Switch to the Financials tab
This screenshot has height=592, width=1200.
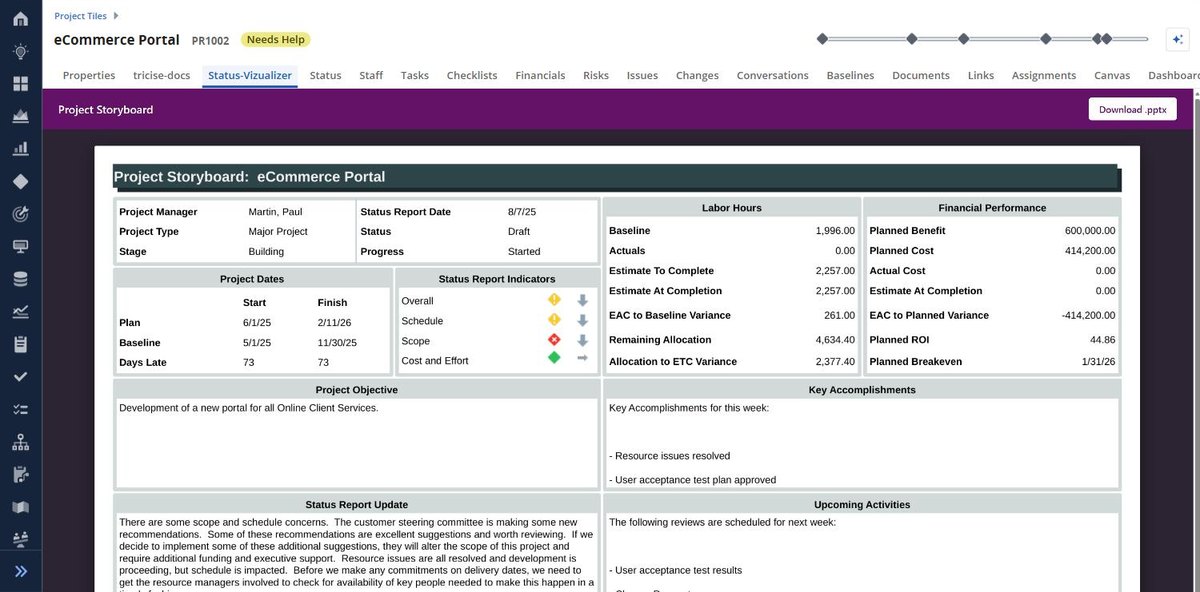(x=540, y=75)
